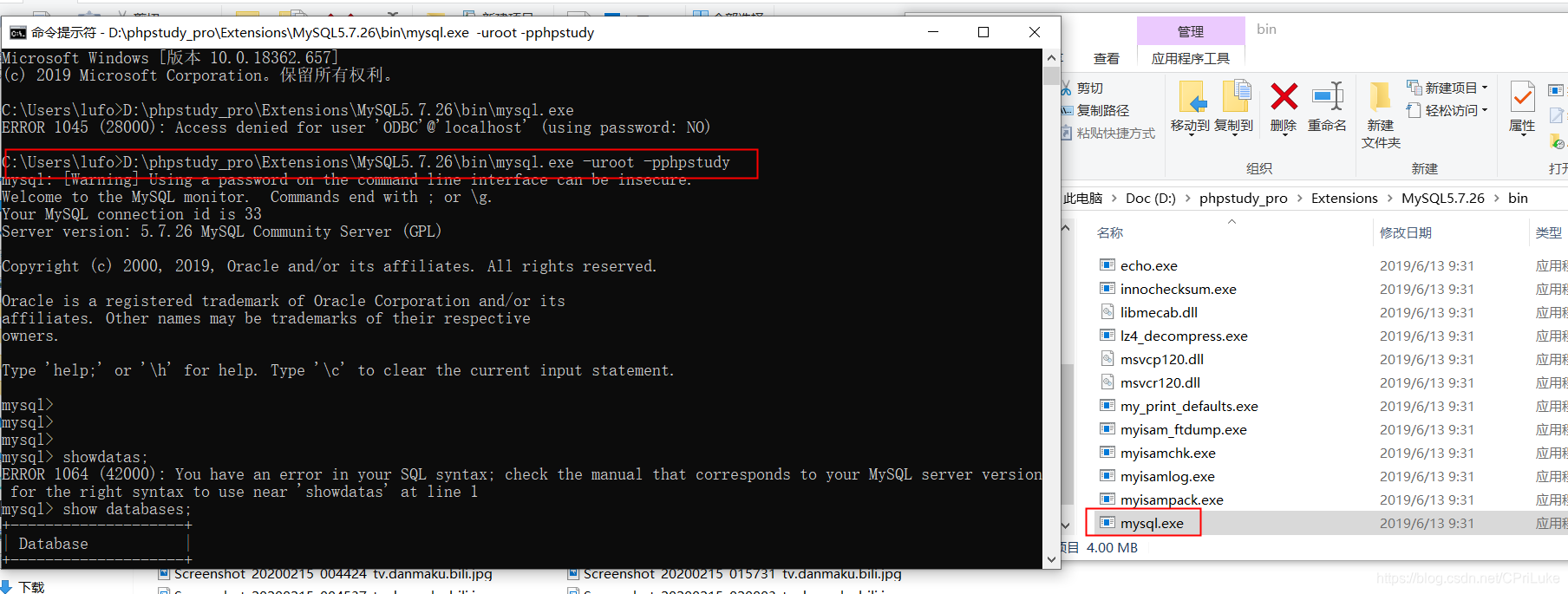Select the mysql.exe file
1568x594 pixels.
tap(1152, 523)
